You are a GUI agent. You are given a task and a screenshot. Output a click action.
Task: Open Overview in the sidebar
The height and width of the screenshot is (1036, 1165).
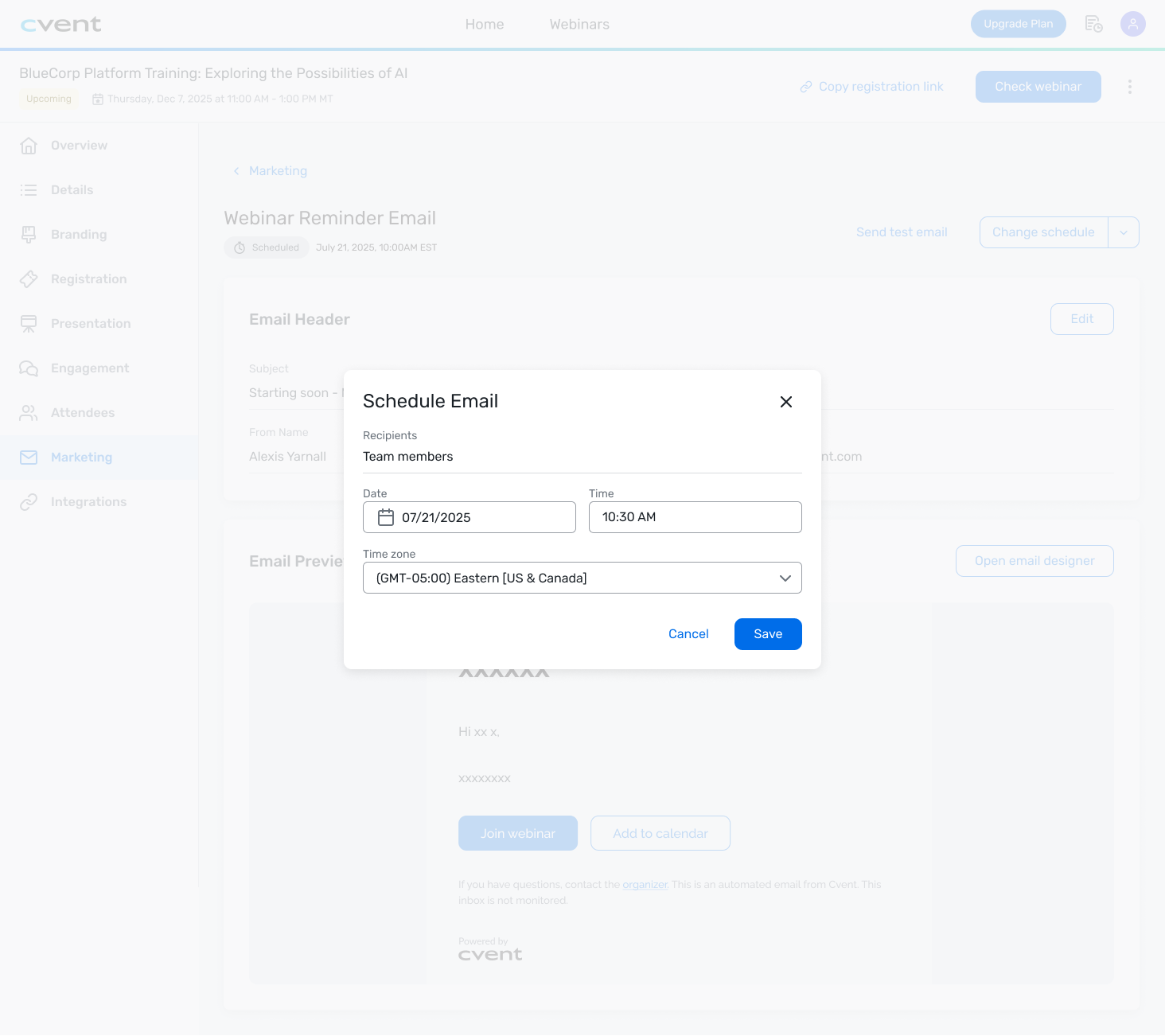tap(99, 146)
